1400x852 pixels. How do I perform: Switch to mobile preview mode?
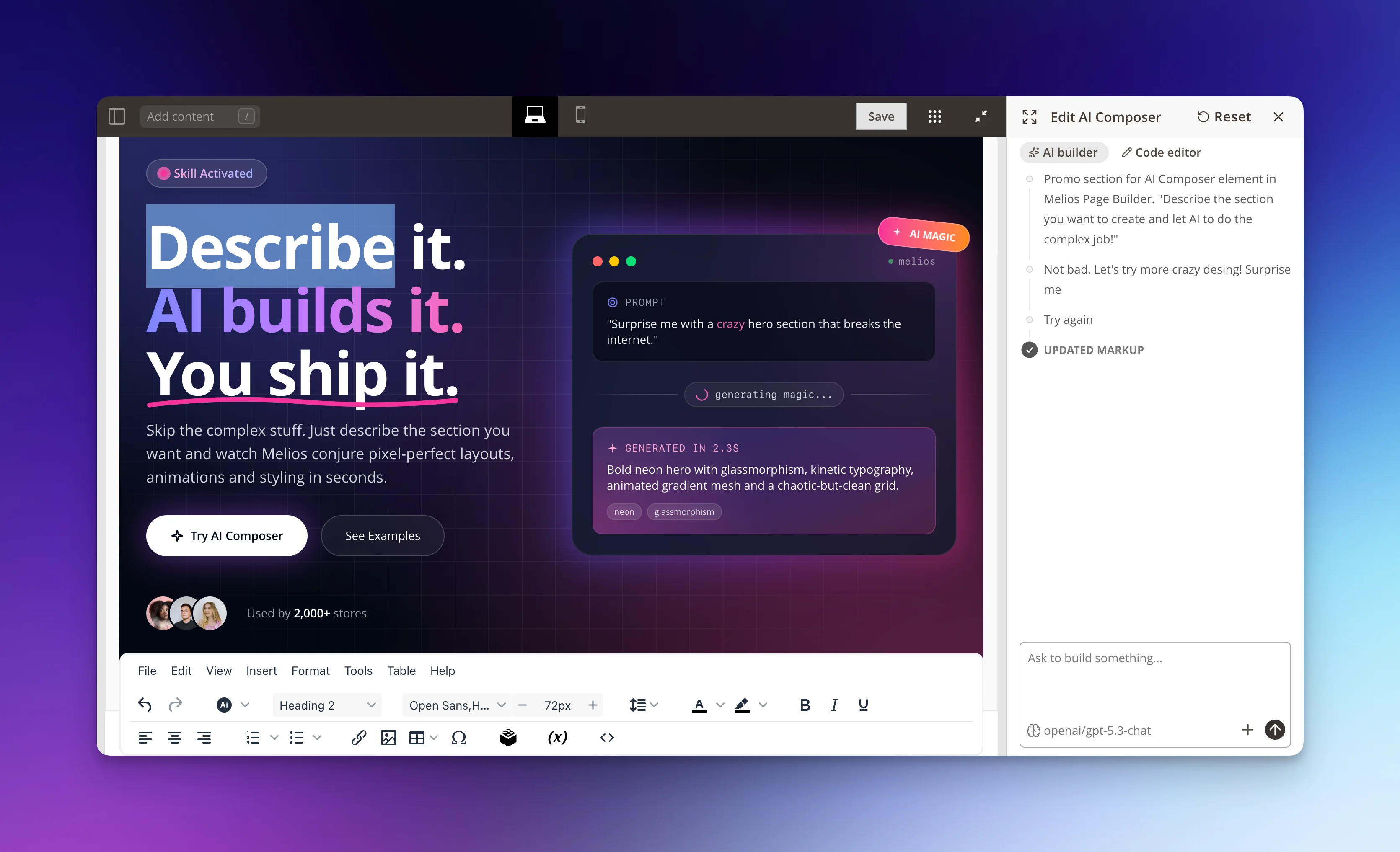point(580,115)
